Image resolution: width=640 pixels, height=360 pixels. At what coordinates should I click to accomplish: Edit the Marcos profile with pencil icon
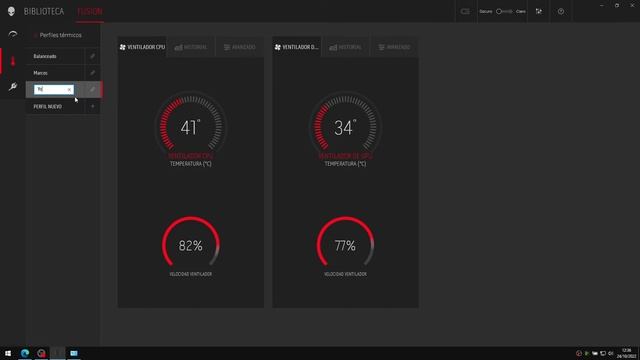pos(93,73)
